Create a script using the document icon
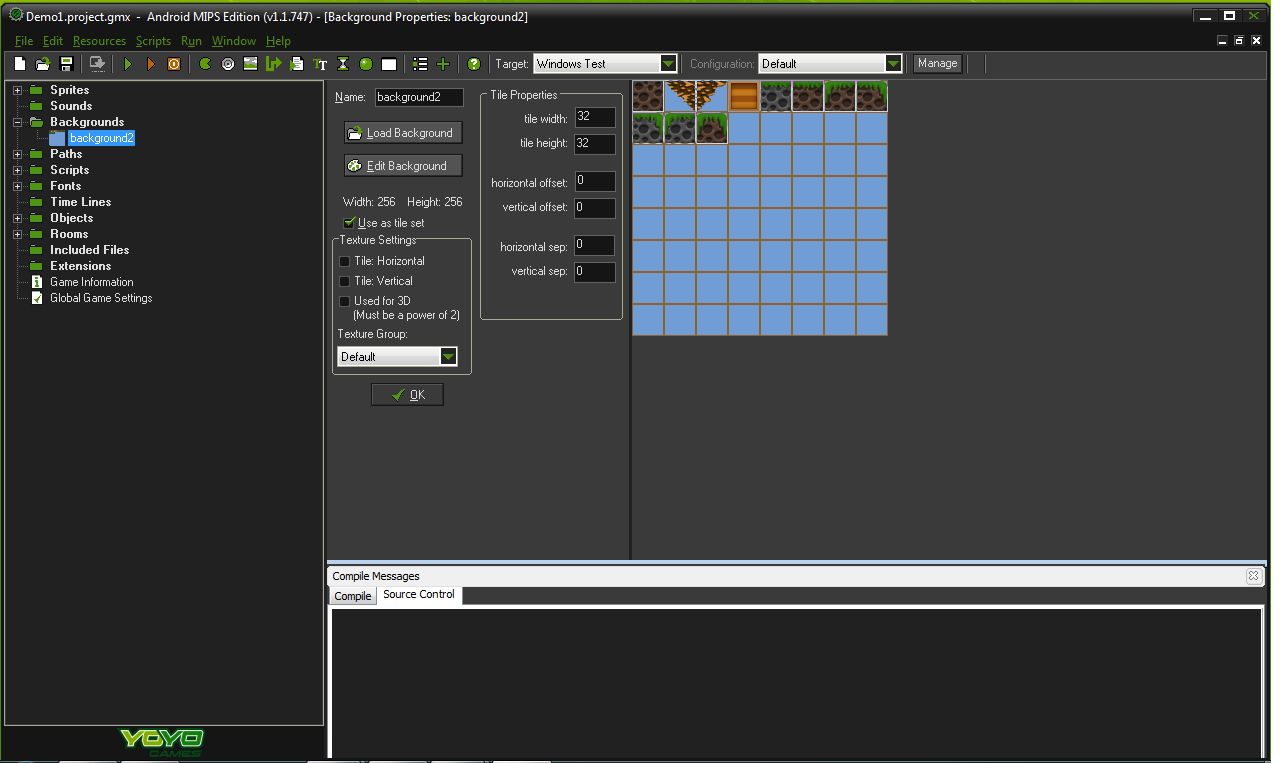This screenshot has height=763, width=1280. (x=297, y=64)
